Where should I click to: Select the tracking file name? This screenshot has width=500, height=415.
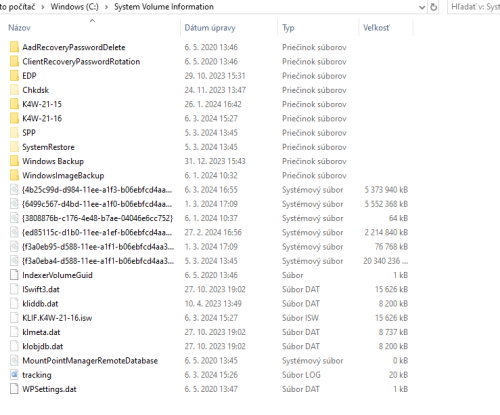pos(37,375)
